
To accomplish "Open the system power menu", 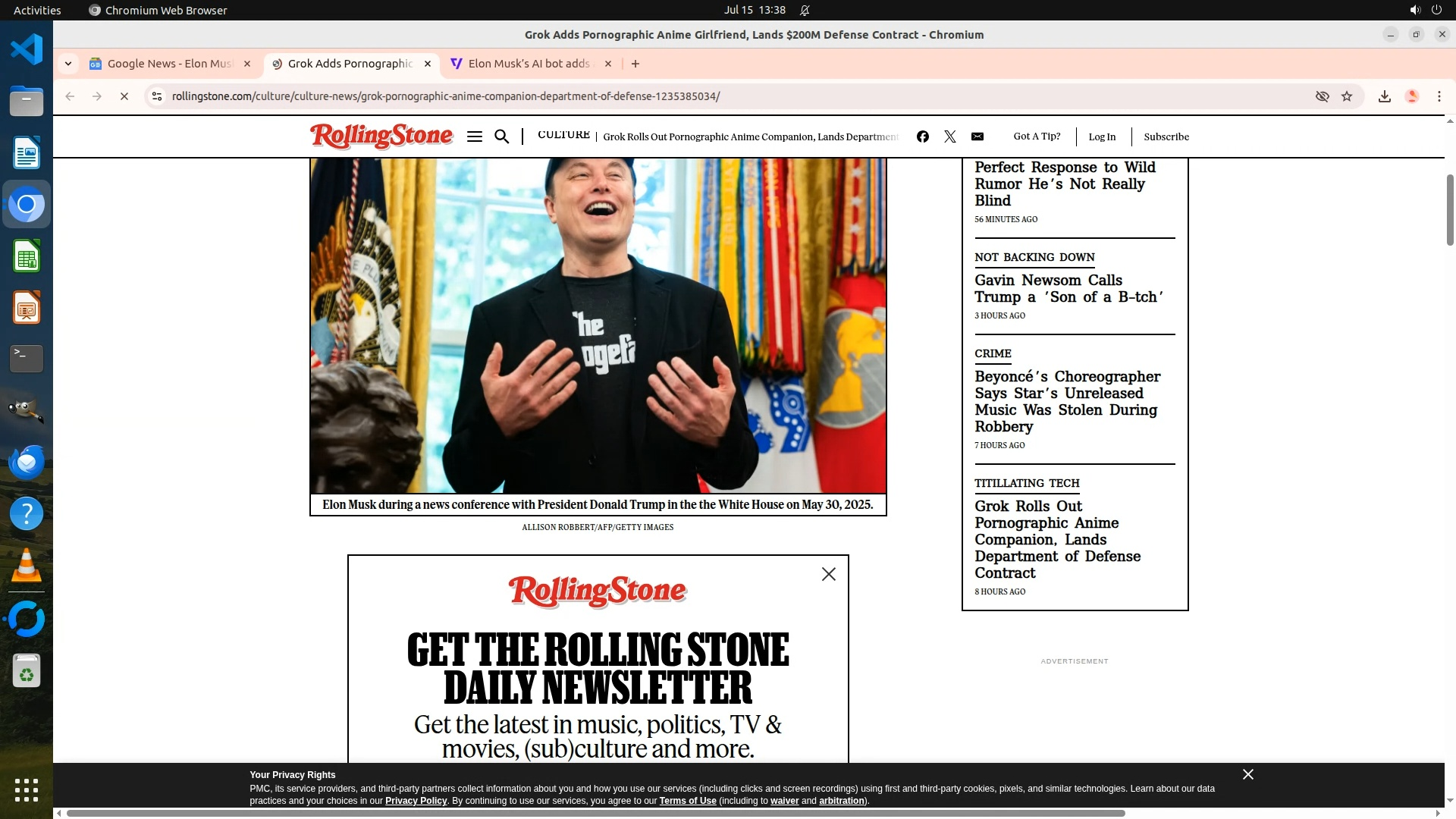I will tap(1436, 10).
